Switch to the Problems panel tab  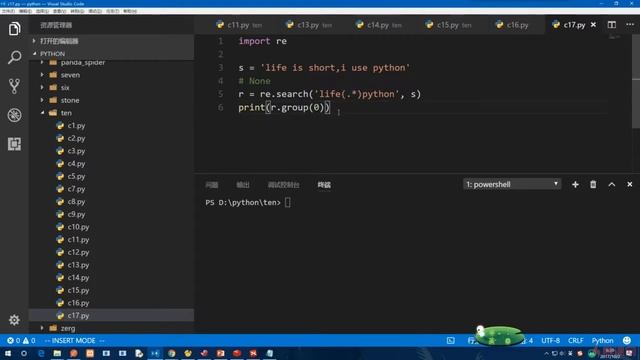tap(211, 185)
